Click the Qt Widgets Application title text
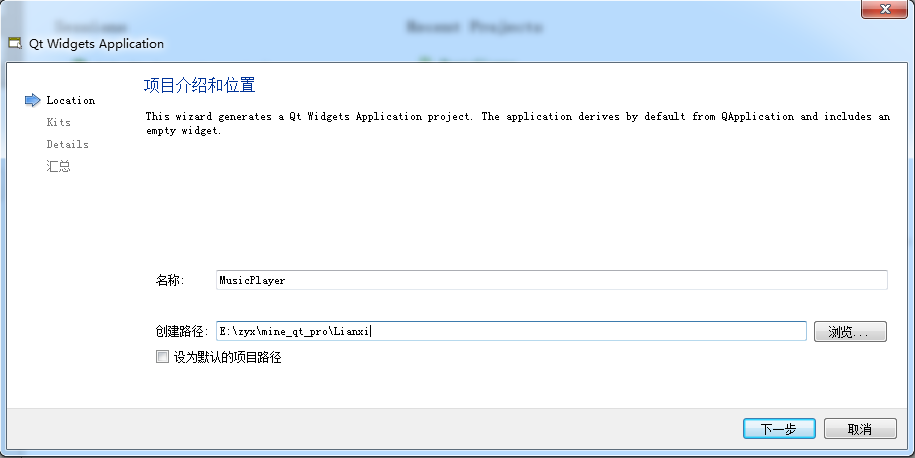The image size is (915, 458). coord(96,44)
